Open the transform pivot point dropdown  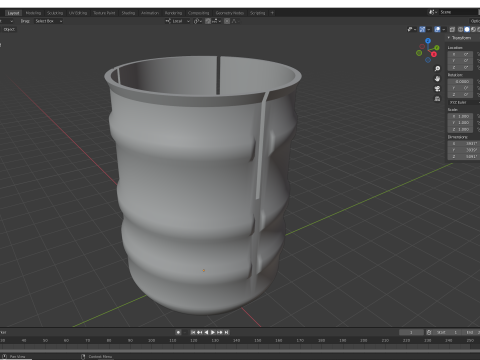click(x=198, y=21)
